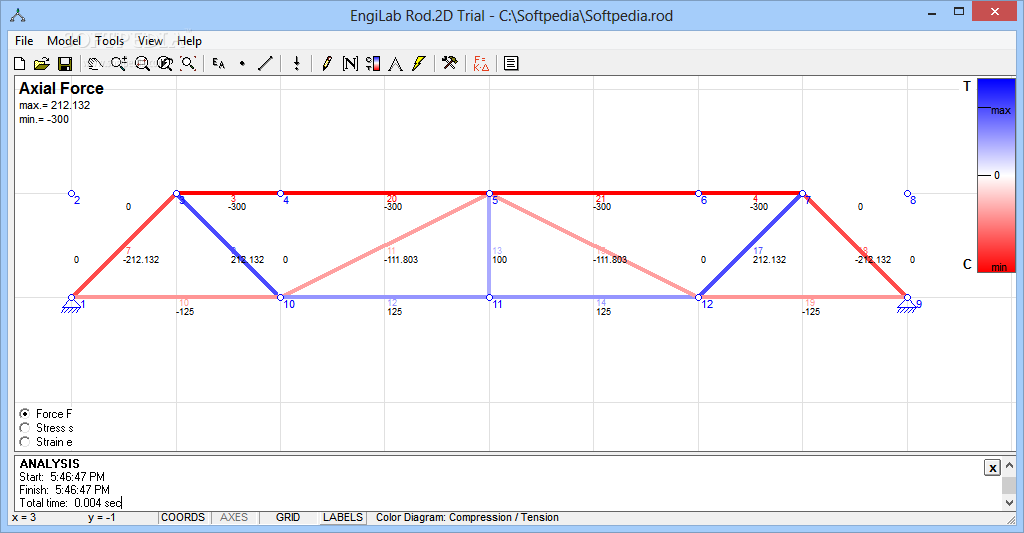Show the deformed shape triangle icon
This screenshot has width=1024, height=533.
tap(395, 63)
